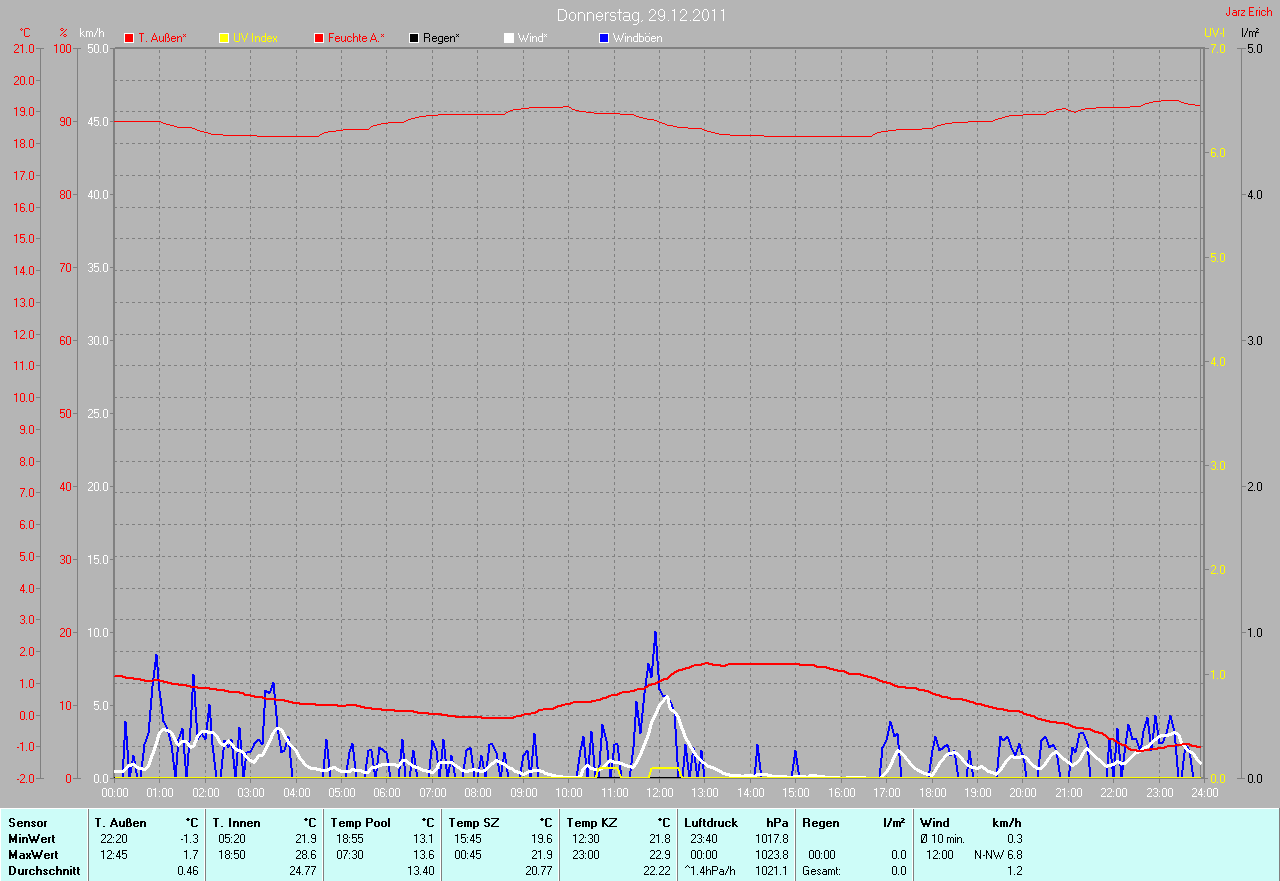The height and width of the screenshot is (881, 1280).
Task: Click the chart title Donnerstag, 29.12.2011
Action: coord(641,15)
